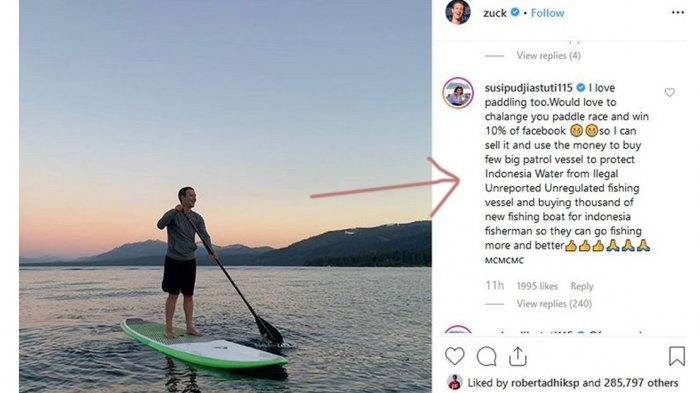Click the paddleboard photo of the post
This screenshot has width=700, height=393.
point(225,196)
